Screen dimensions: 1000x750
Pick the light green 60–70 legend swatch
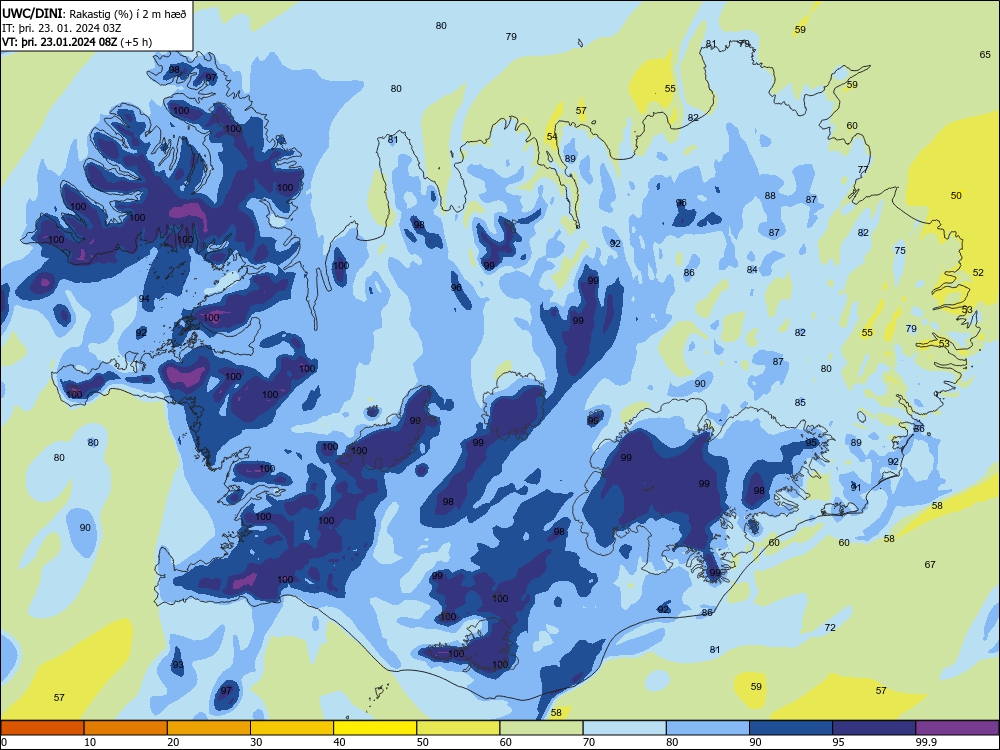coord(541,728)
